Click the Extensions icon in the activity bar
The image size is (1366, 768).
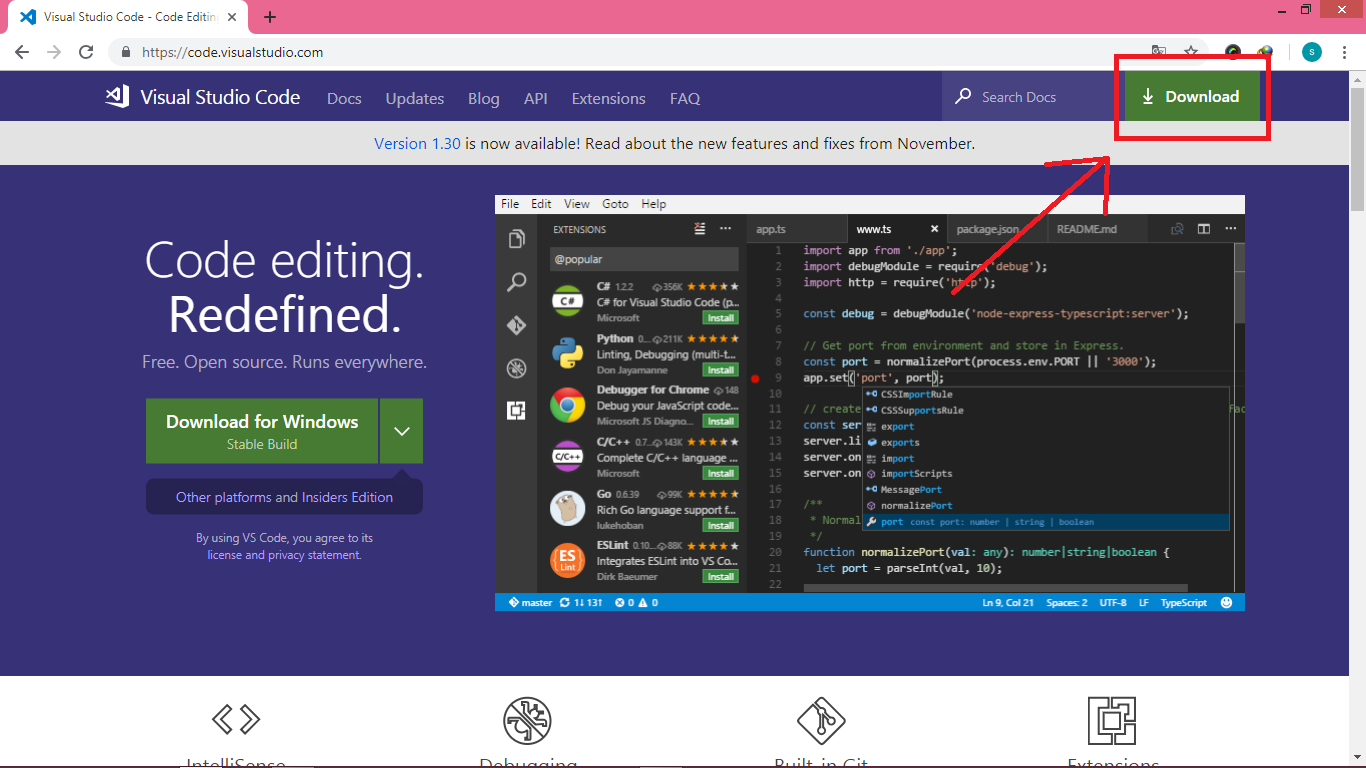click(x=516, y=411)
